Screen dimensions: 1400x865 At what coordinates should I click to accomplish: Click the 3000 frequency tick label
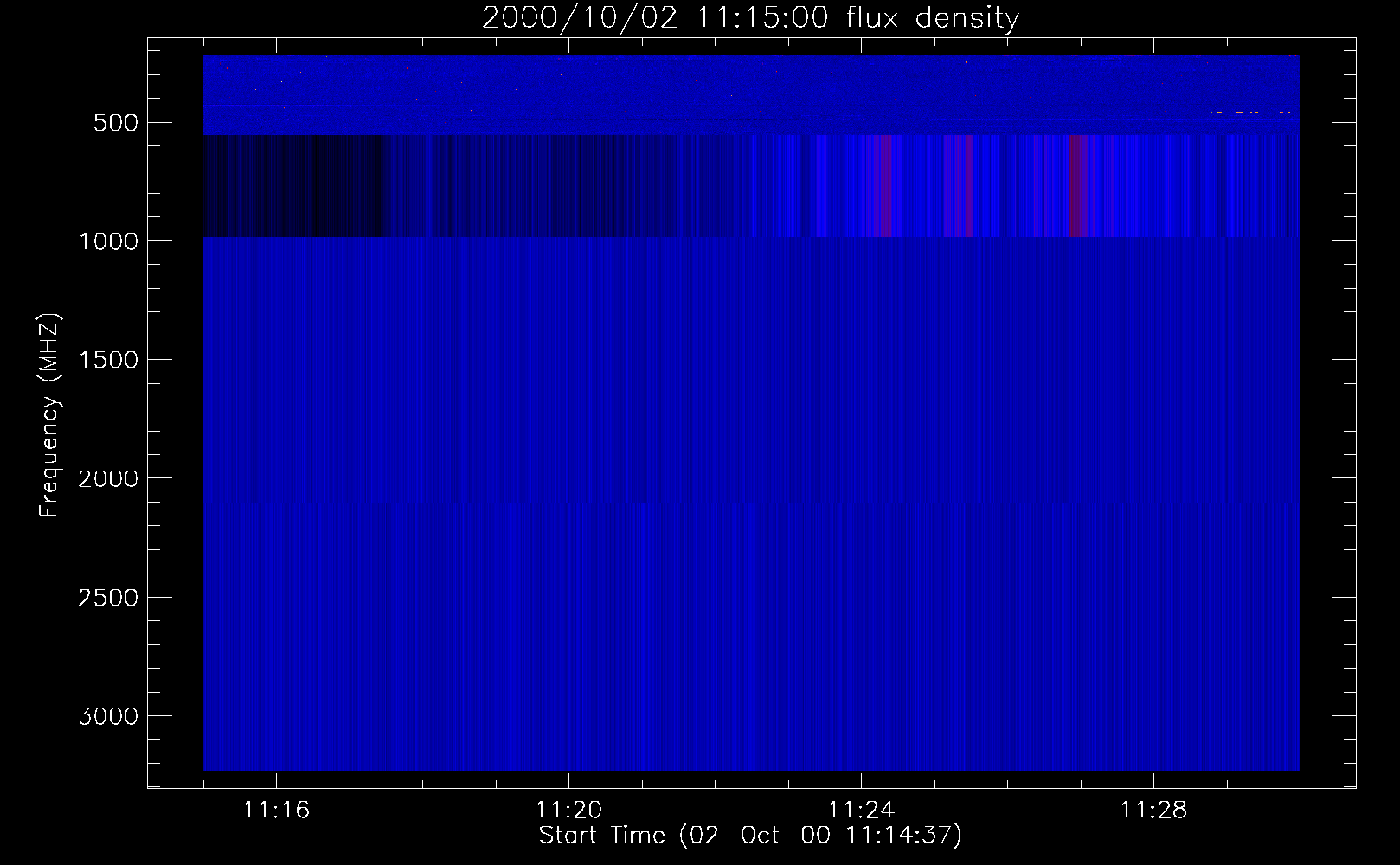point(108,716)
